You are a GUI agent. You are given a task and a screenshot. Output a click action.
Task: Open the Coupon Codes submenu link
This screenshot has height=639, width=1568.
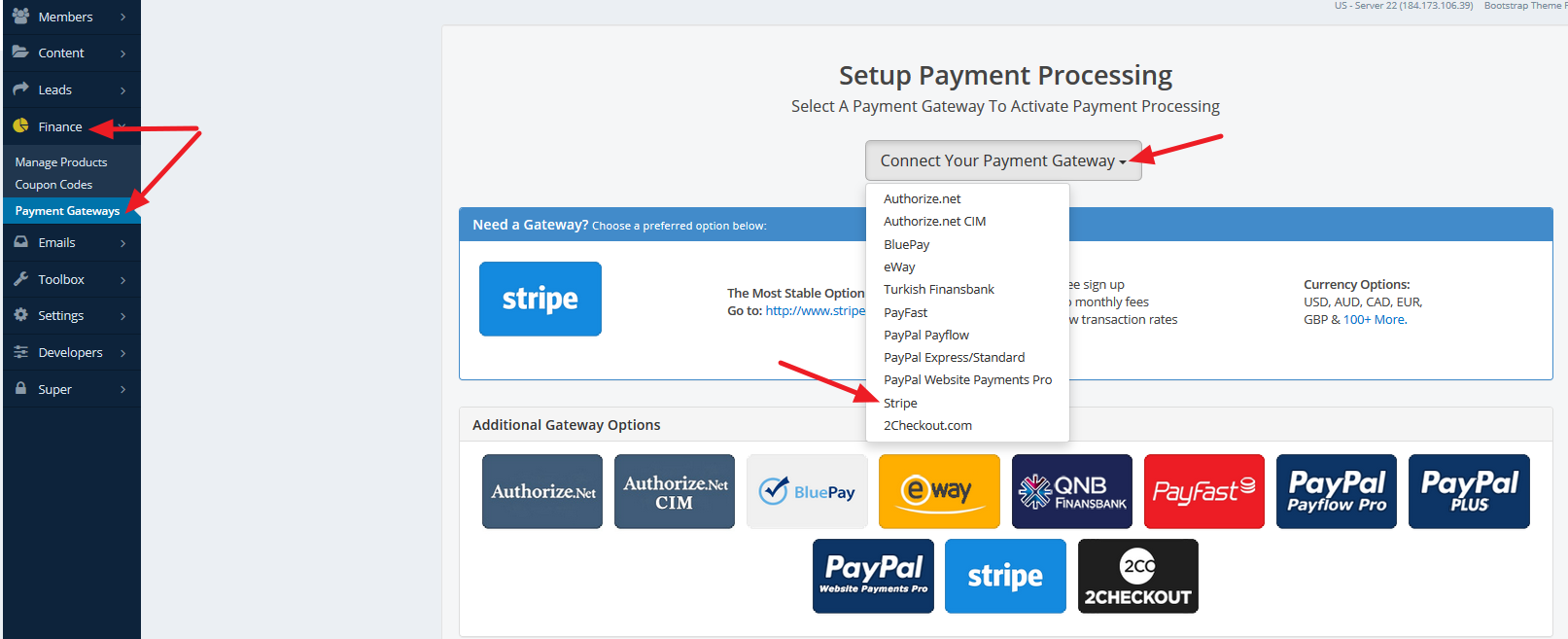[53, 185]
